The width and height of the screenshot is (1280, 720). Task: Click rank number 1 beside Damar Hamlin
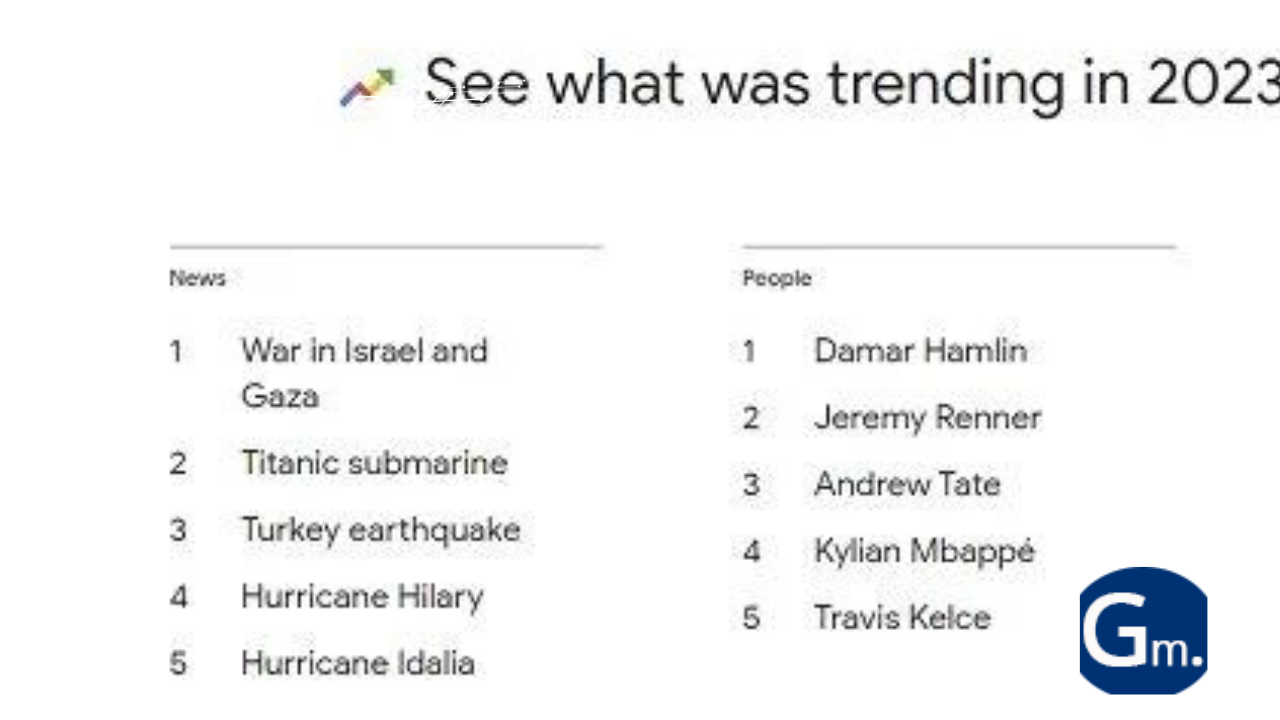coord(749,352)
